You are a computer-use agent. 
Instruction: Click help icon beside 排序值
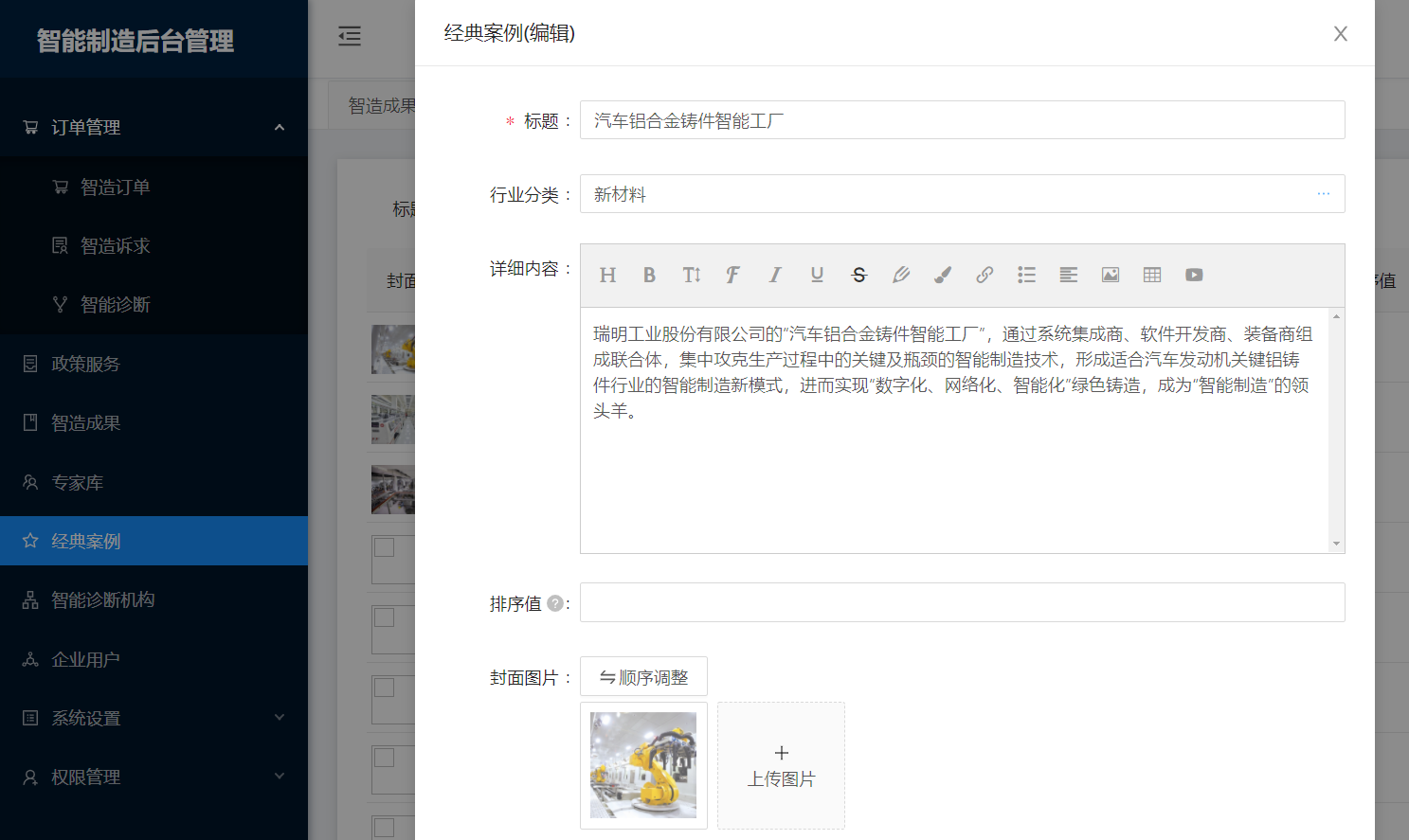click(x=555, y=603)
